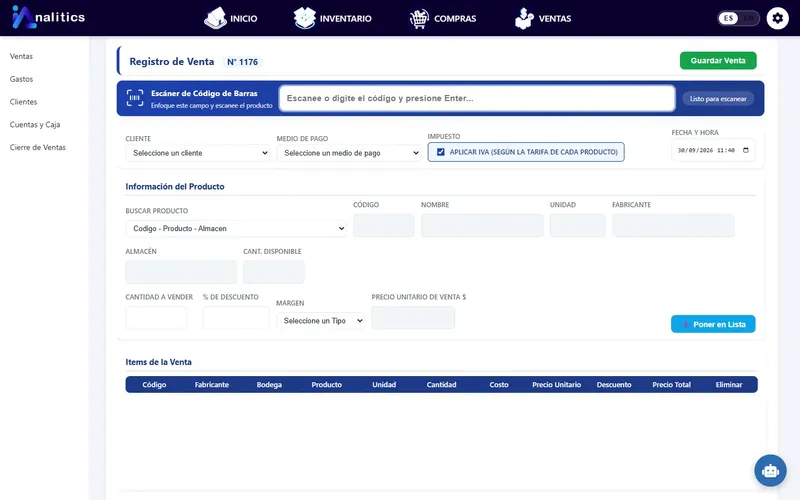This screenshot has width=800, height=500.
Task: Click the Información del Producto heading
Action: 175,187
